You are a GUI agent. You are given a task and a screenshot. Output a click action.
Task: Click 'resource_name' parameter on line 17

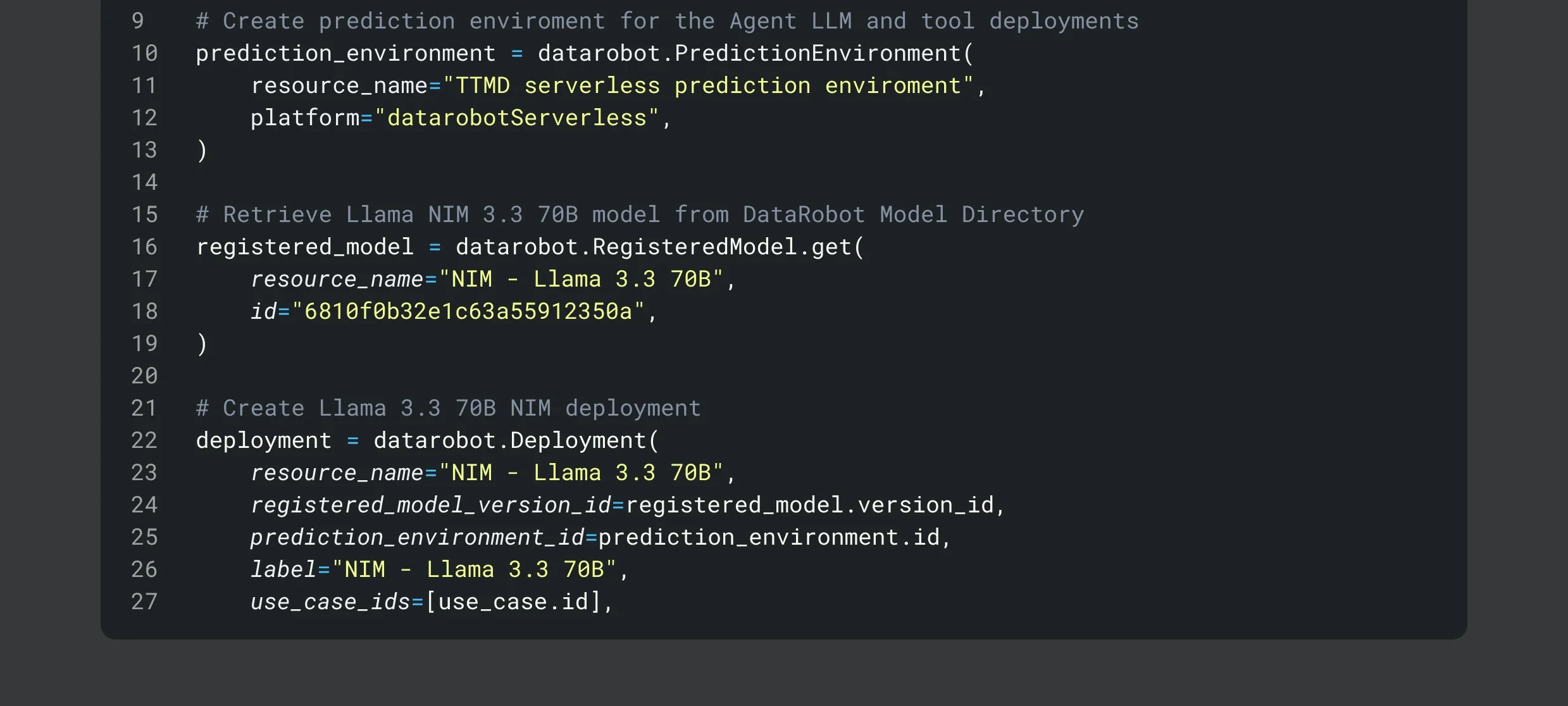tap(337, 280)
